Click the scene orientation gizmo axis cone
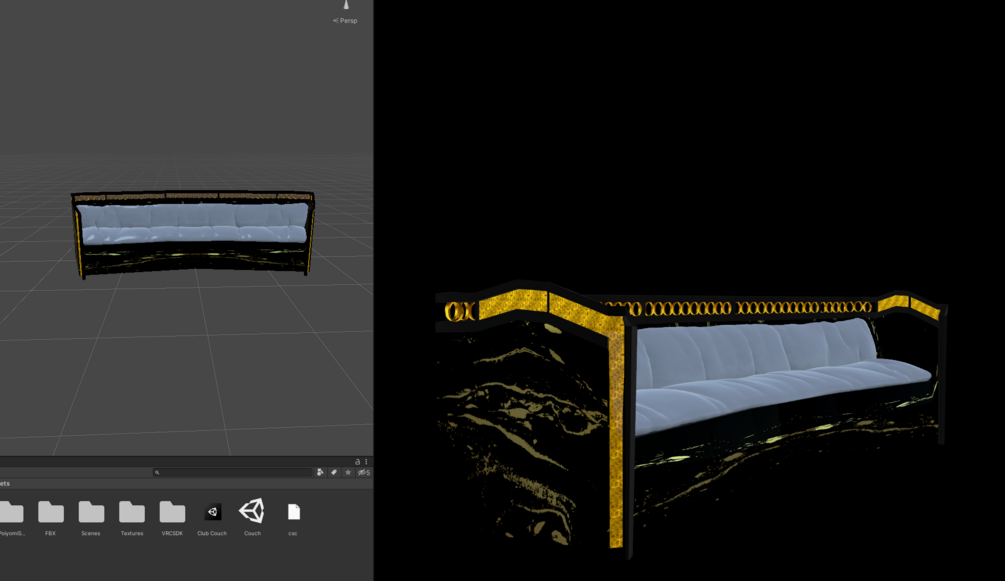This screenshot has height=581, width=1005. 346,4
